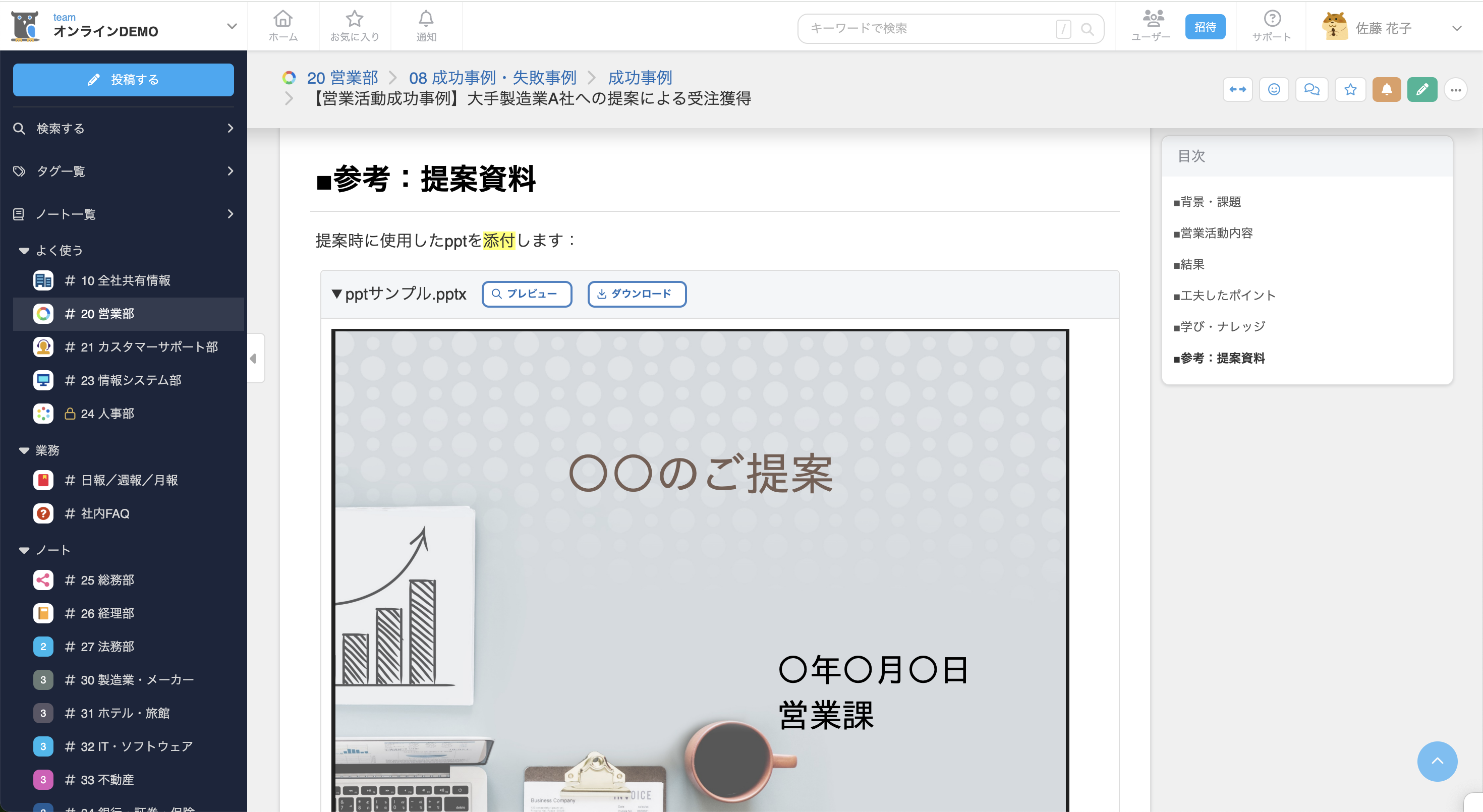The width and height of the screenshot is (1483, 812).
Task: Open the Home icon in top navigation
Action: pyautogui.click(x=282, y=26)
